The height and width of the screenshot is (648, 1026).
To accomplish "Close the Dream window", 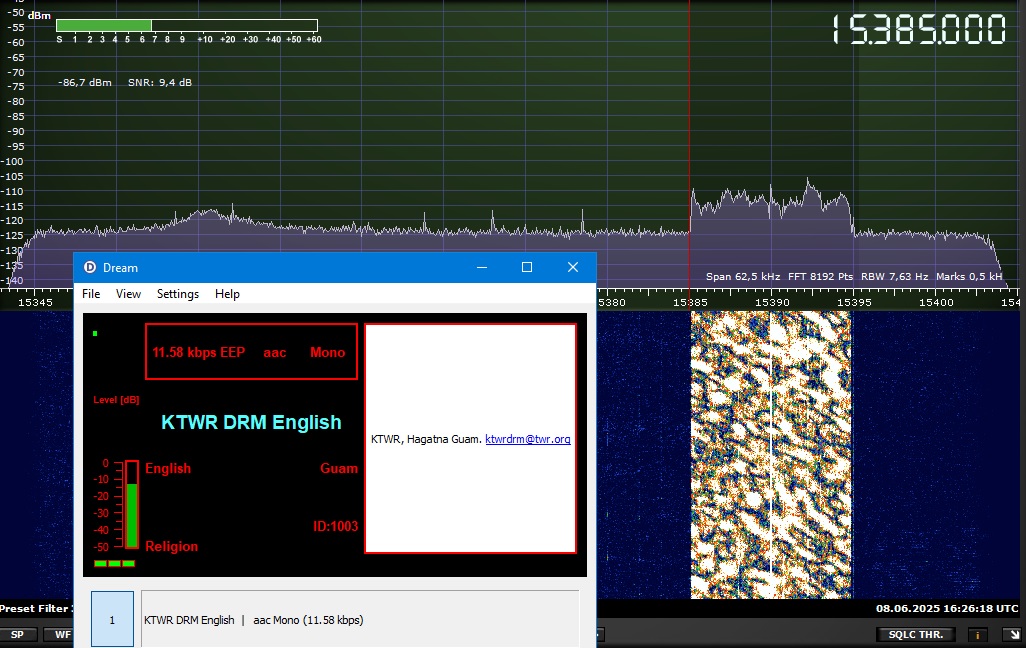I will coord(573,267).
